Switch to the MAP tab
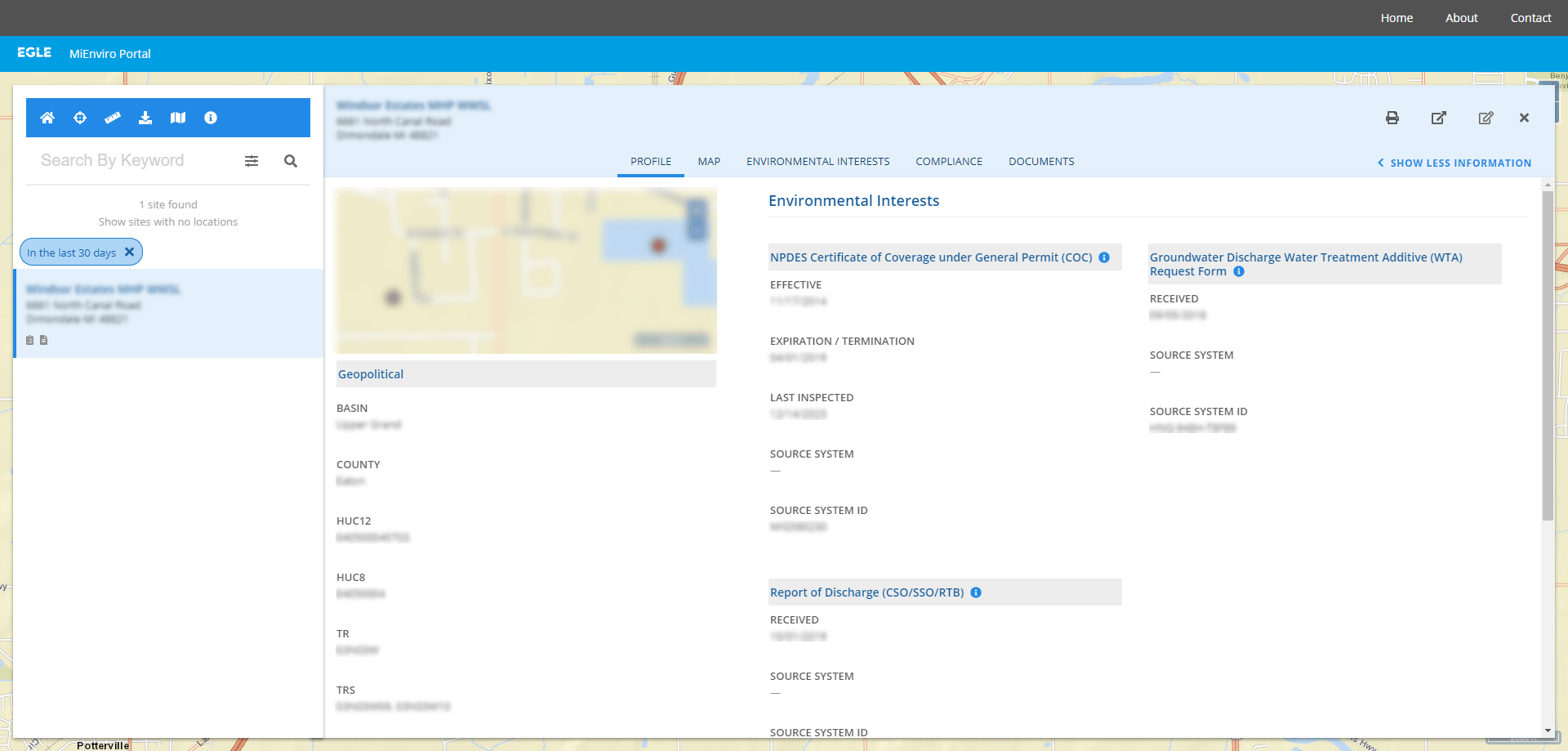Screen dimensions: 1568x751 709,162
